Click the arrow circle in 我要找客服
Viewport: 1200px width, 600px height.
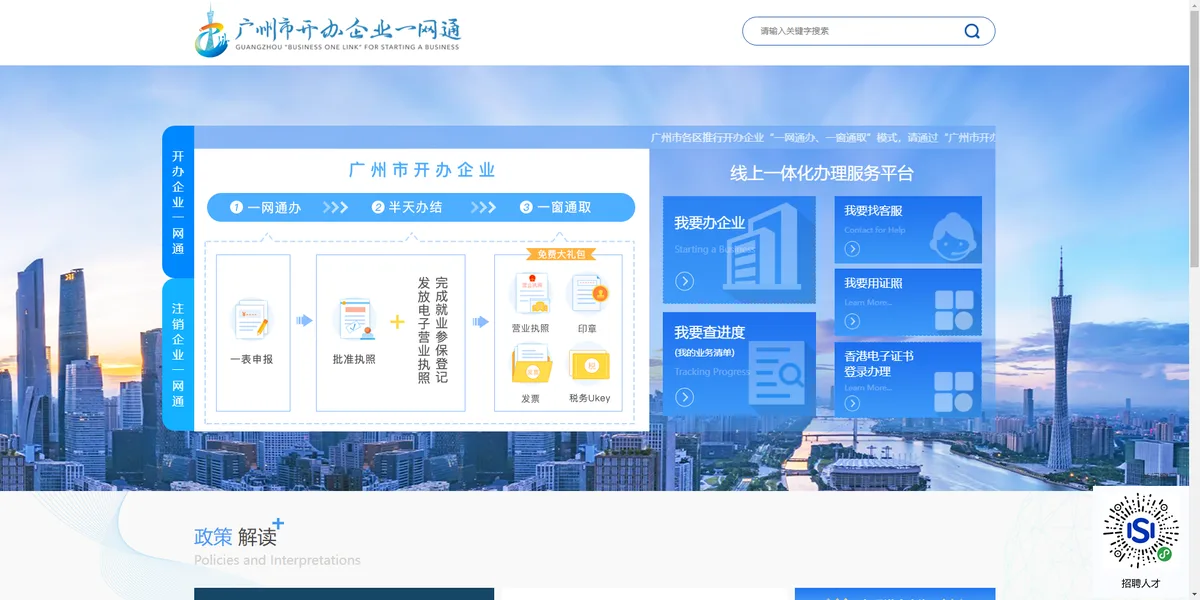(852, 249)
